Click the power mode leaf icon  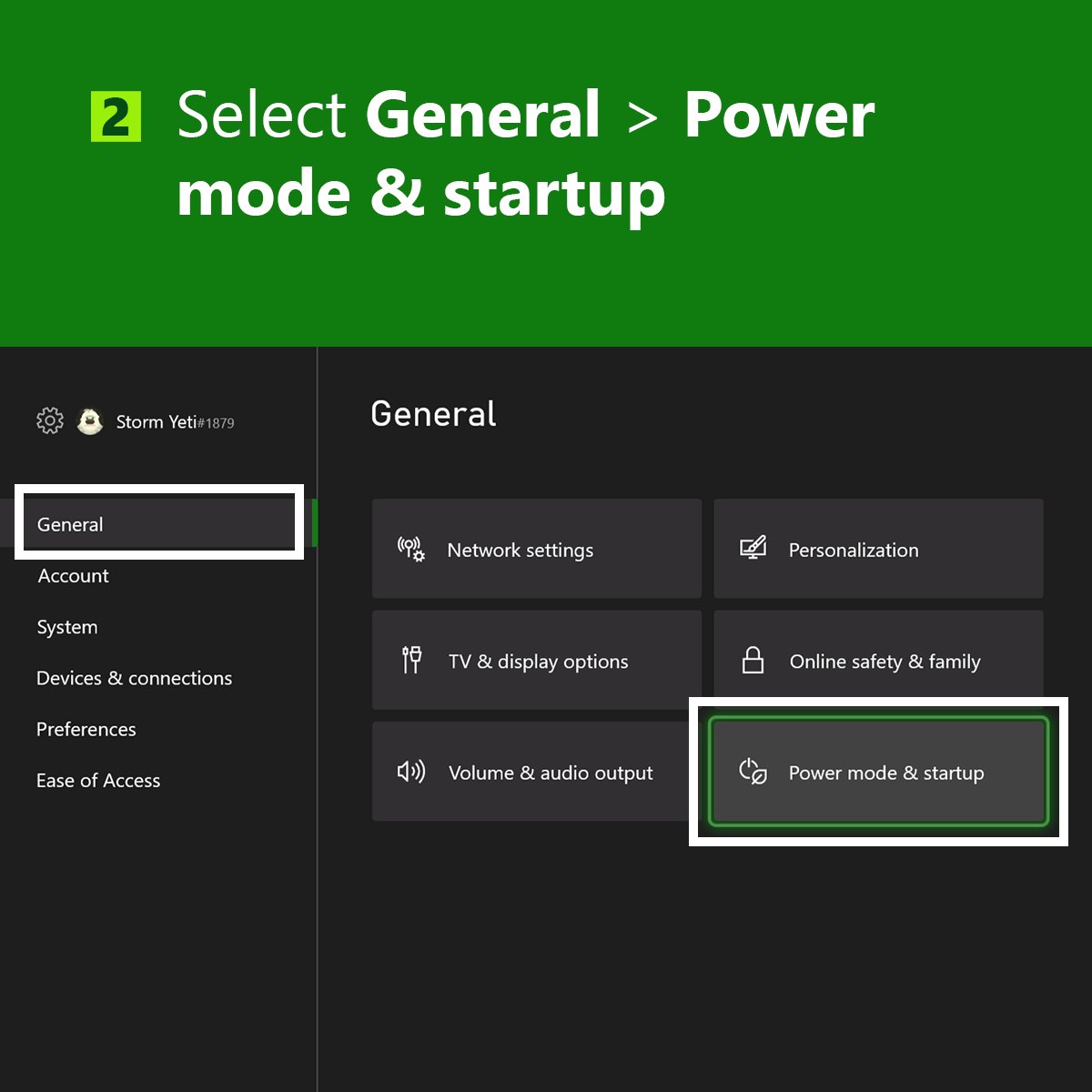point(753,772)
